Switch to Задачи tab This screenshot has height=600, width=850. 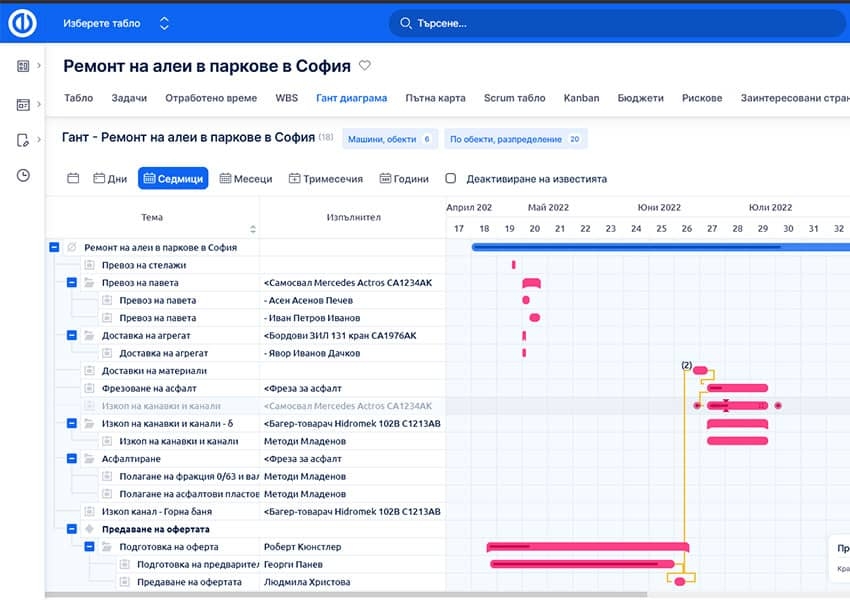pyautogui.click(x=129, y=98)
